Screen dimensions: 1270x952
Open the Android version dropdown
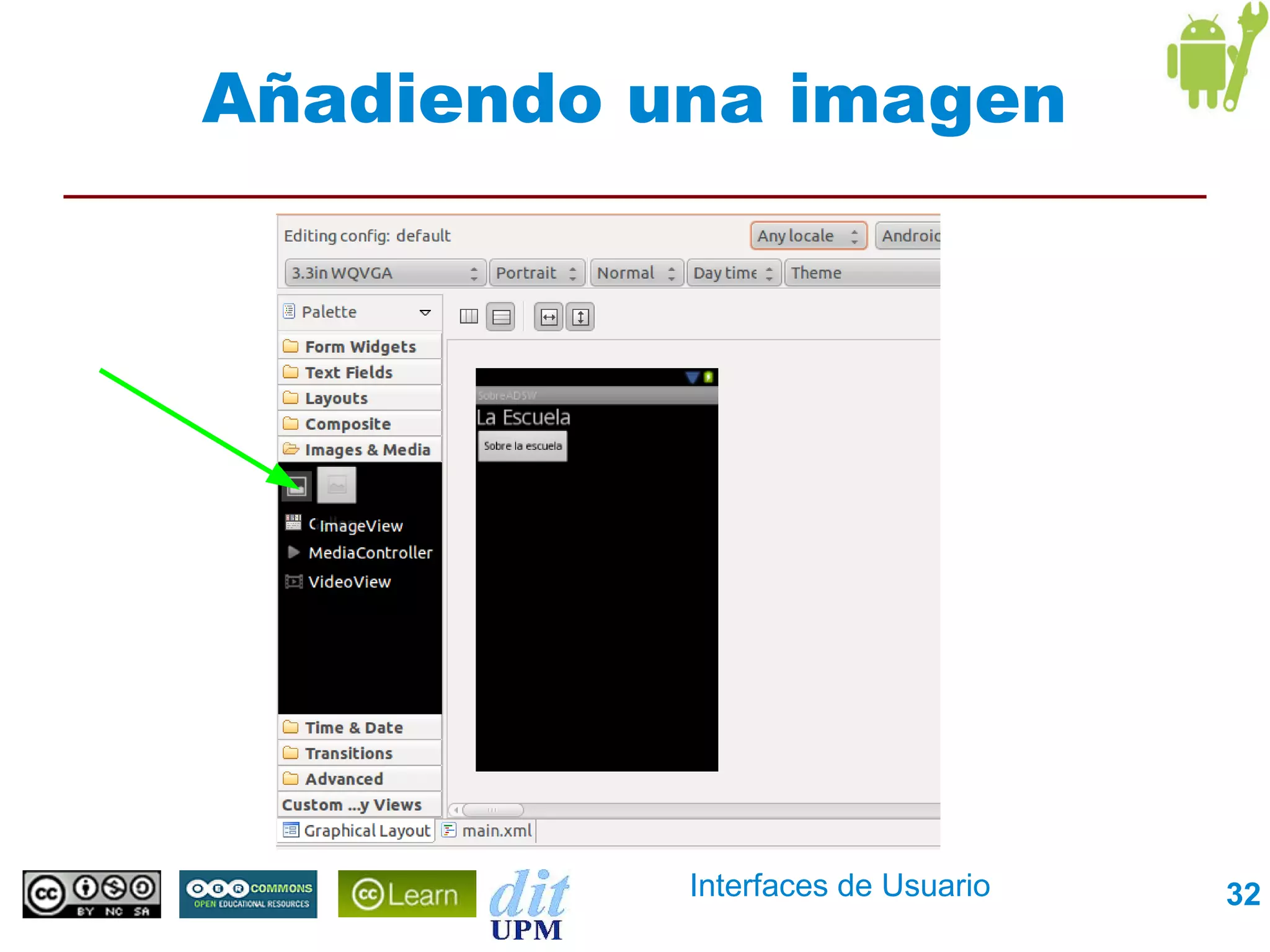(x=908, y=236)
